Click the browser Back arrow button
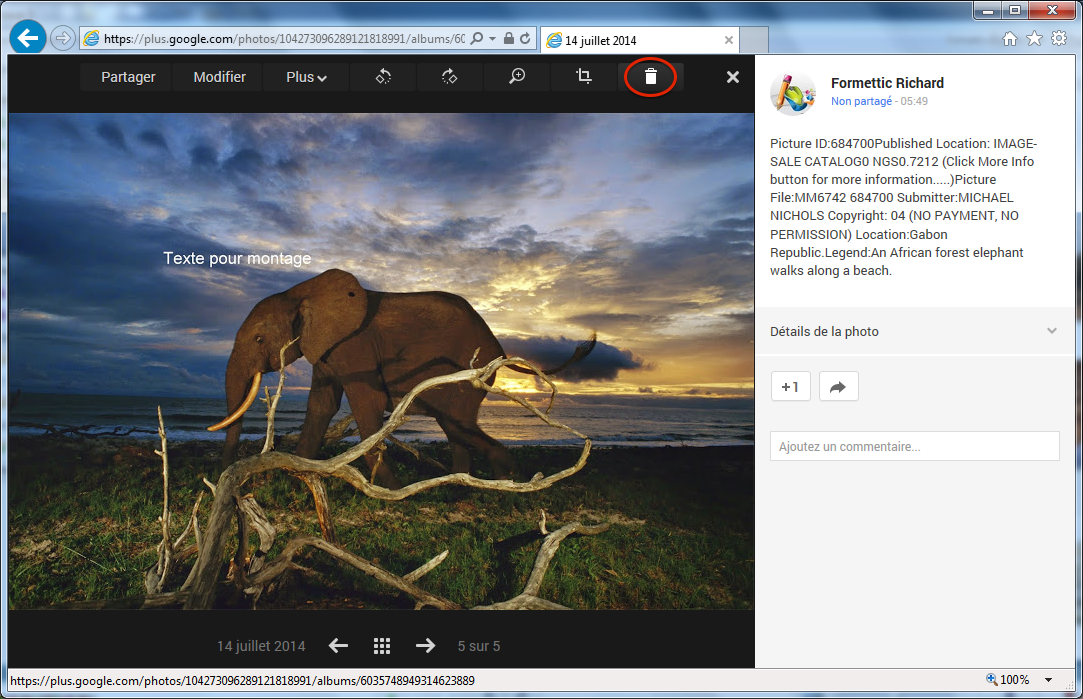This screenshot has height=699, width=1083. (28, 38)
